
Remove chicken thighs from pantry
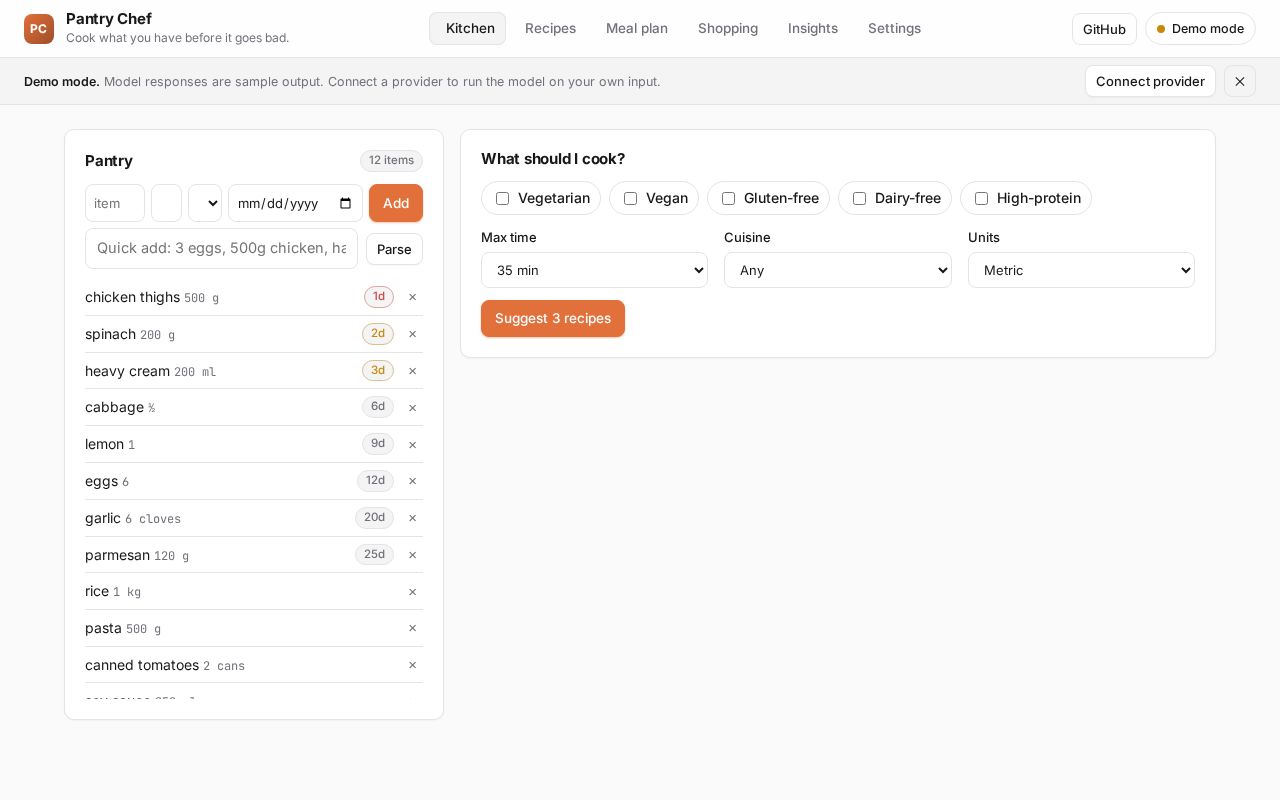[x=412, y=297]
